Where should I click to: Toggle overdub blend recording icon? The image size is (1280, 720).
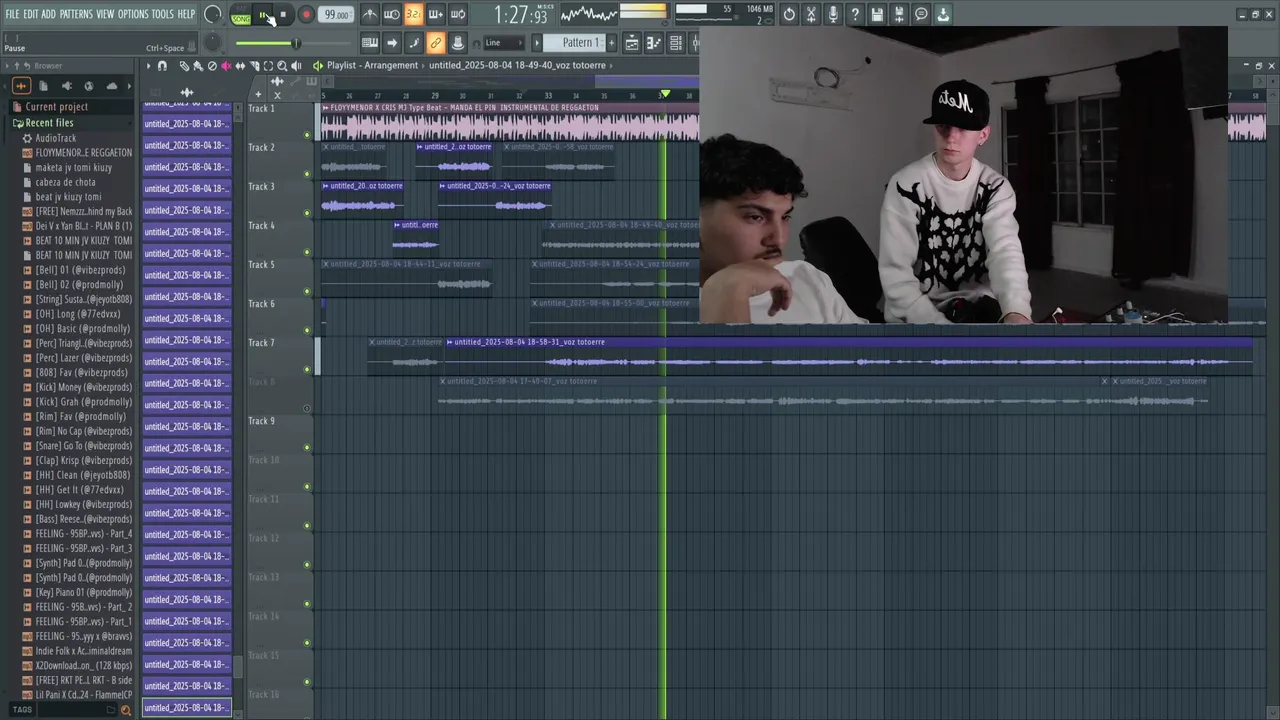435,14
